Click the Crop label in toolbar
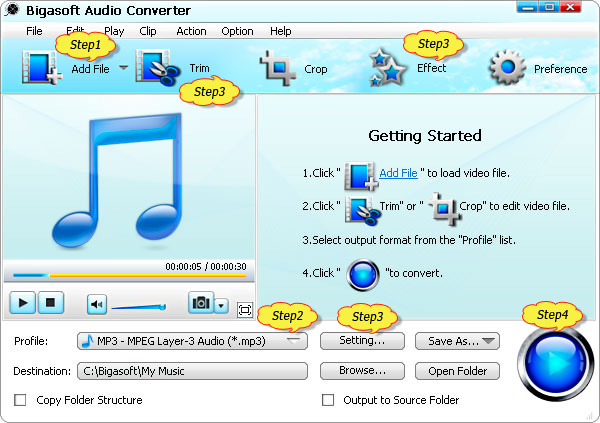Viewport: 600px width, 423px height. [315, 69]
